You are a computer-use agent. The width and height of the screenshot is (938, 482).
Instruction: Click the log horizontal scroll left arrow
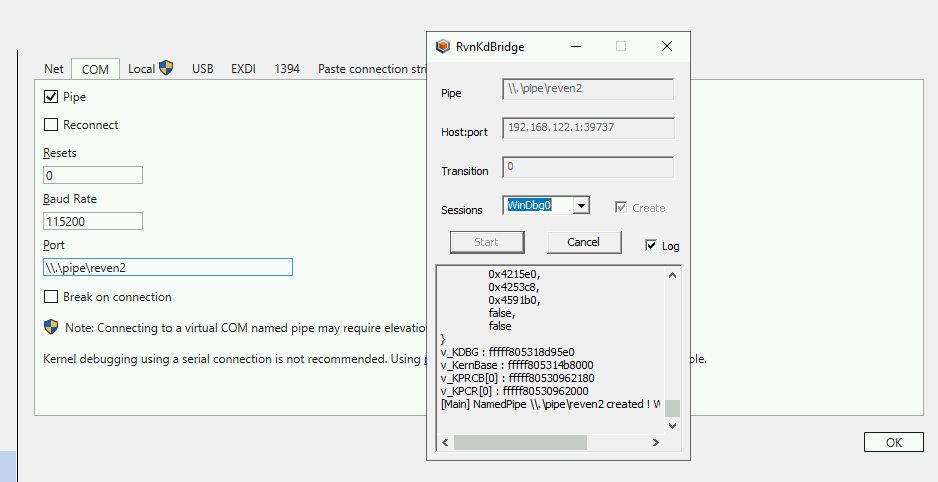(445, 443)
